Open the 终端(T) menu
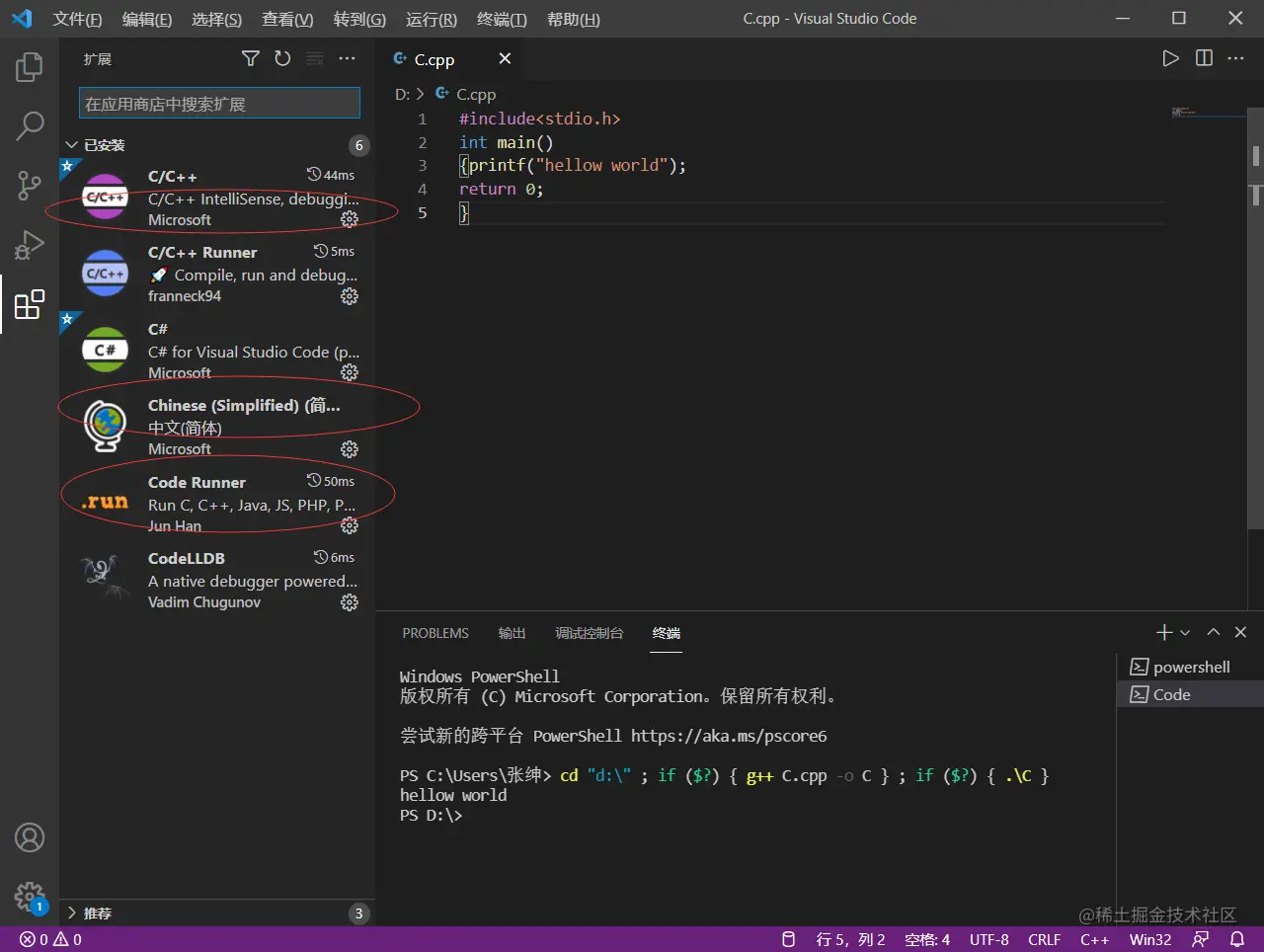 click(502, 19)
